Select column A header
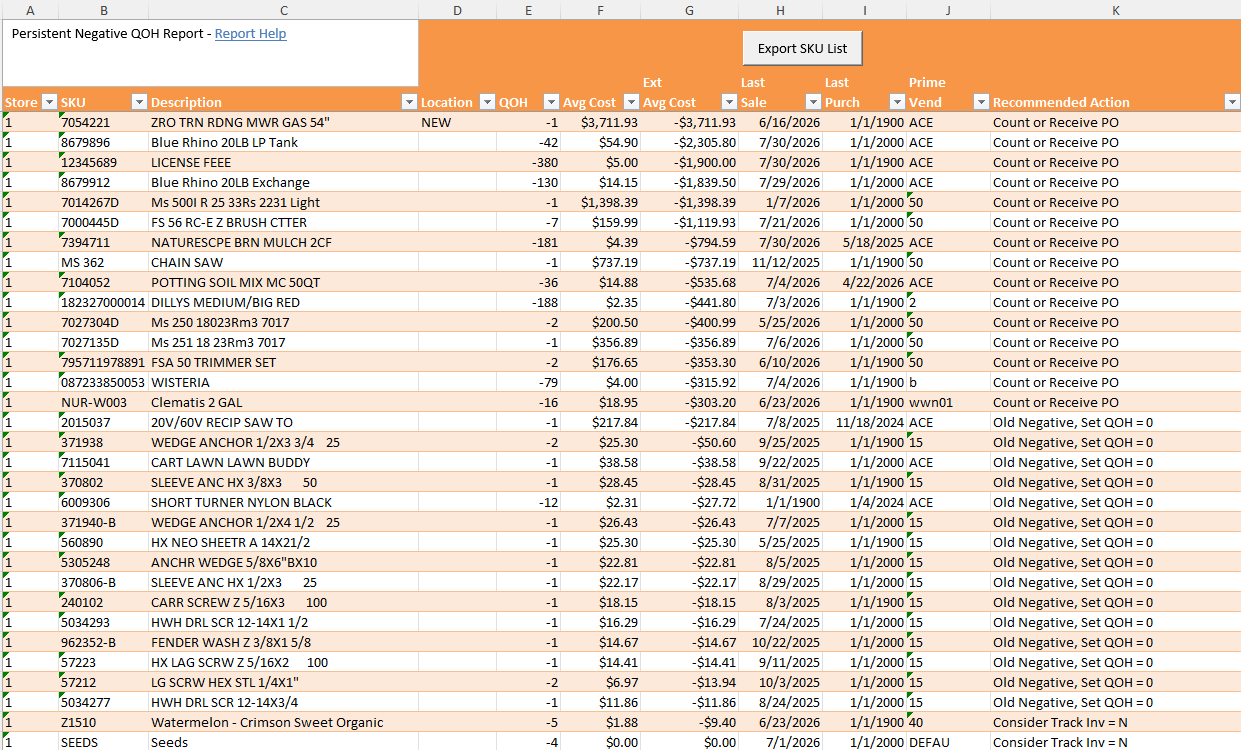Image resolution: width=1241 pixels, height=750 pixels. click(30, 10)
